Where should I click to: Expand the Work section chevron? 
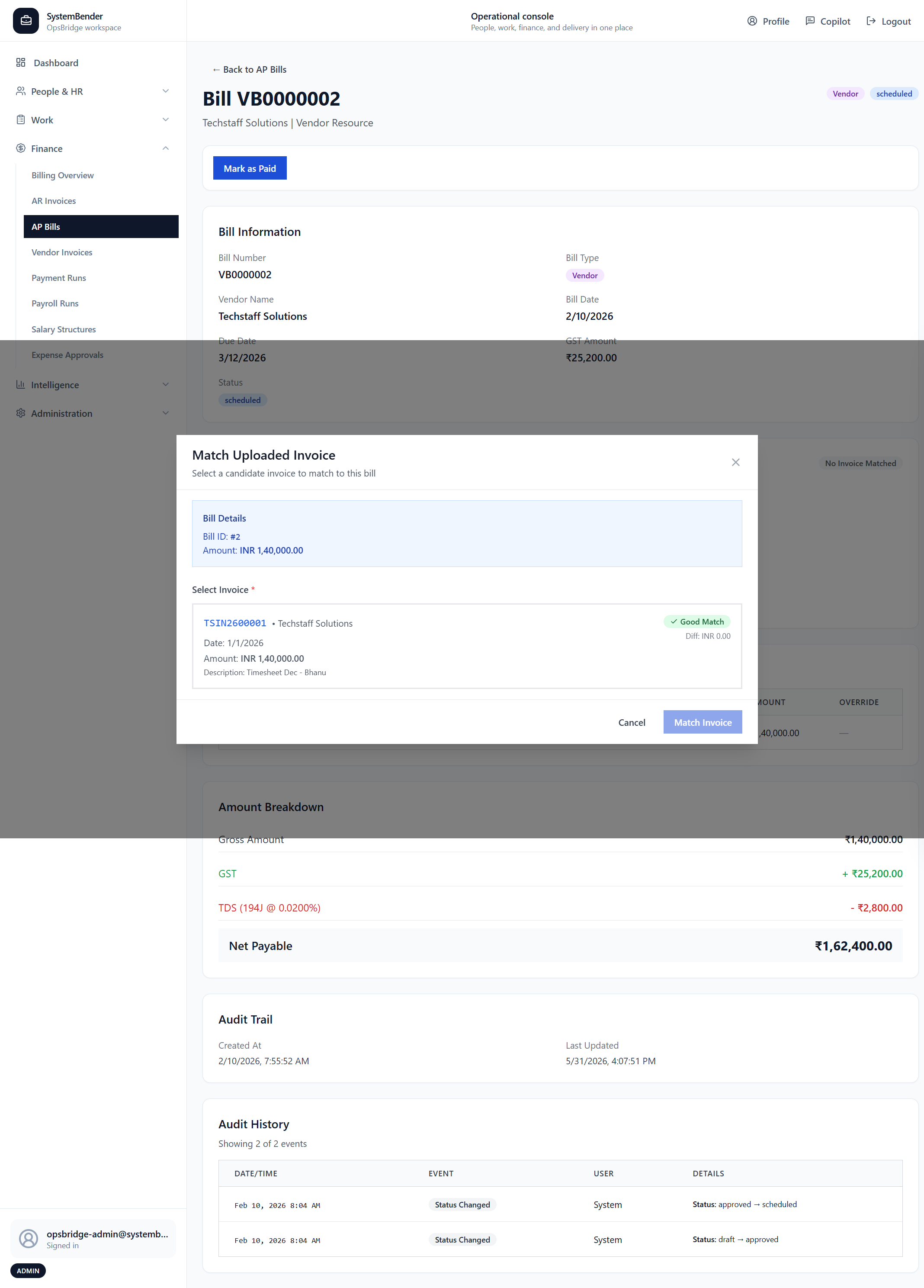[166, 120]
